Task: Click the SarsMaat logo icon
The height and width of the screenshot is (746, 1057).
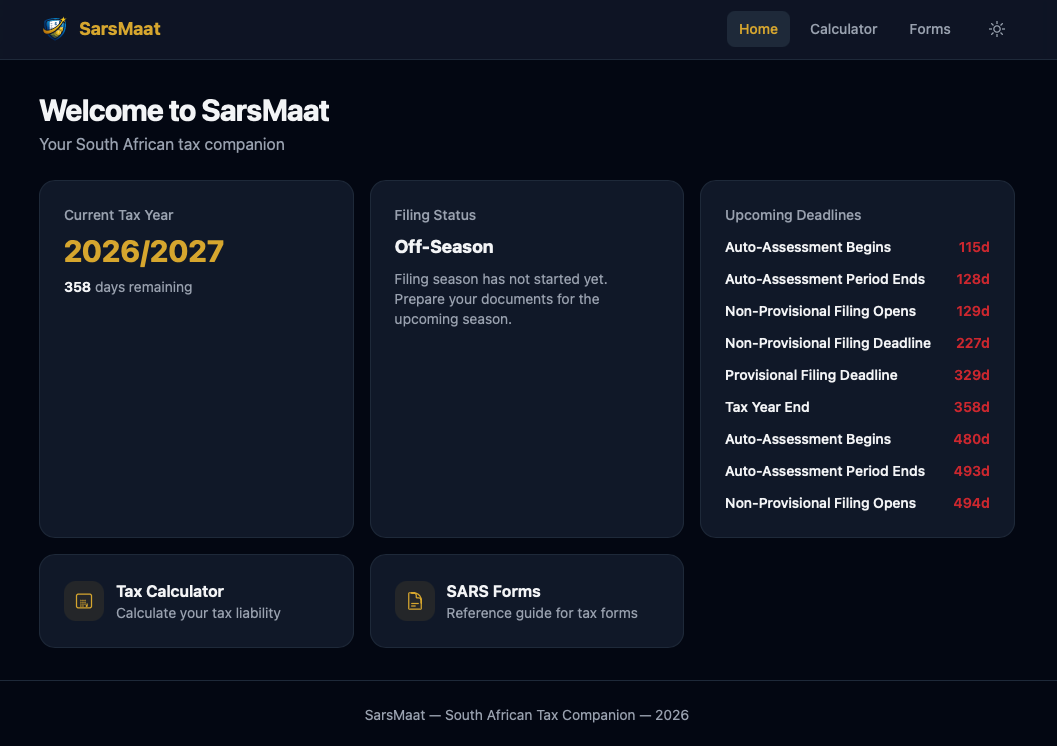Action: [54, 28]
